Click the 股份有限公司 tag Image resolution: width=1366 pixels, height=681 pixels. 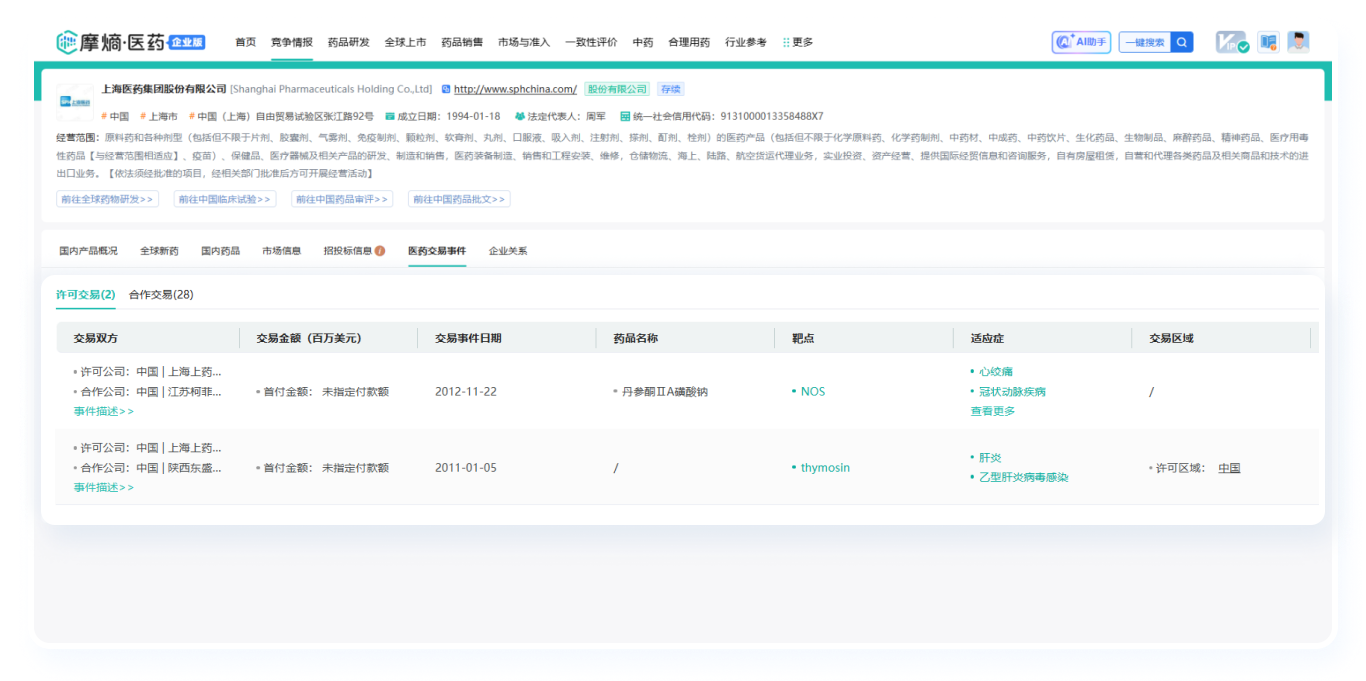pyautogui.click(x=617, y=89)
